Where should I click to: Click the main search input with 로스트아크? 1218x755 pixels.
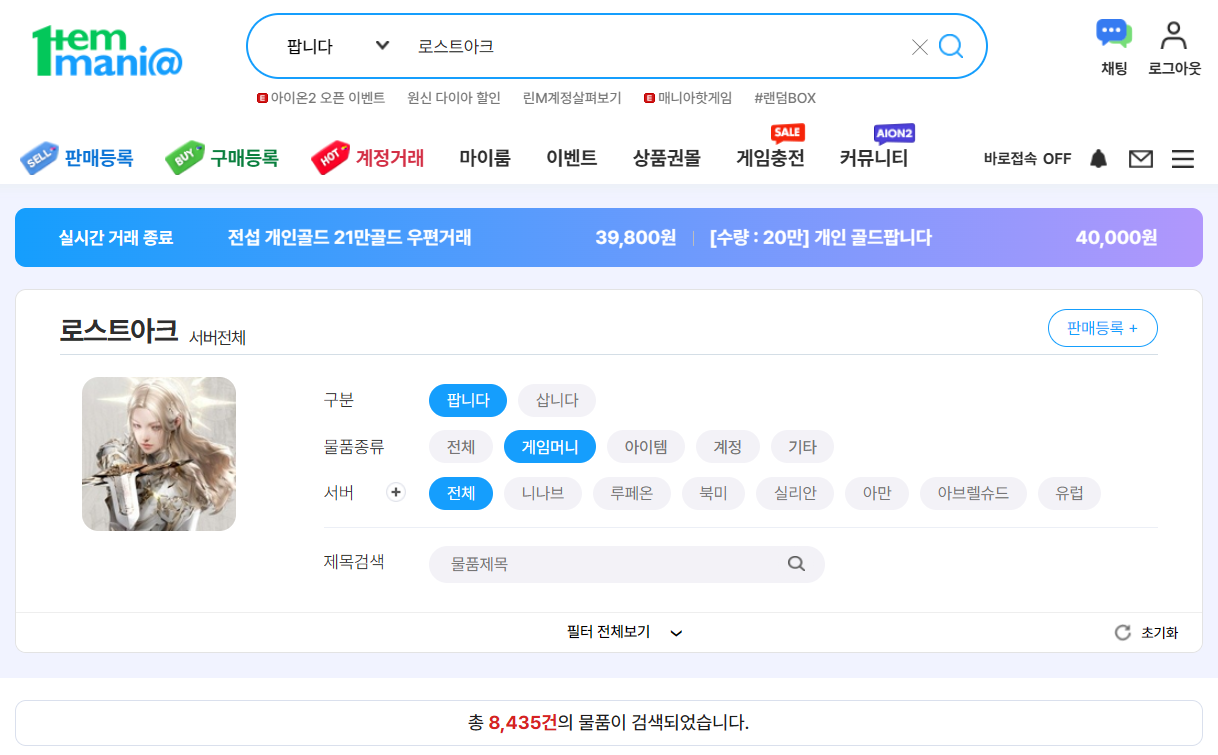pyautogui.click(x=655, y=46)
